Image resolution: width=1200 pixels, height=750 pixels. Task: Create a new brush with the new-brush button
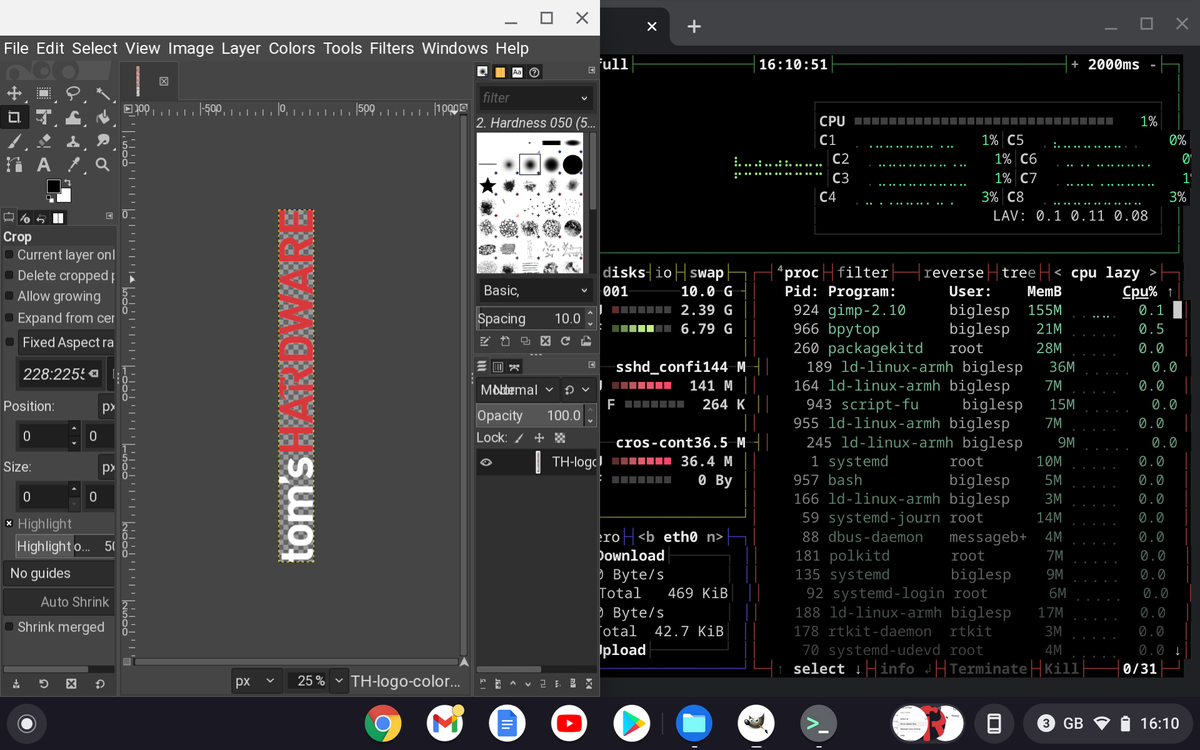[x=505, y=341]
